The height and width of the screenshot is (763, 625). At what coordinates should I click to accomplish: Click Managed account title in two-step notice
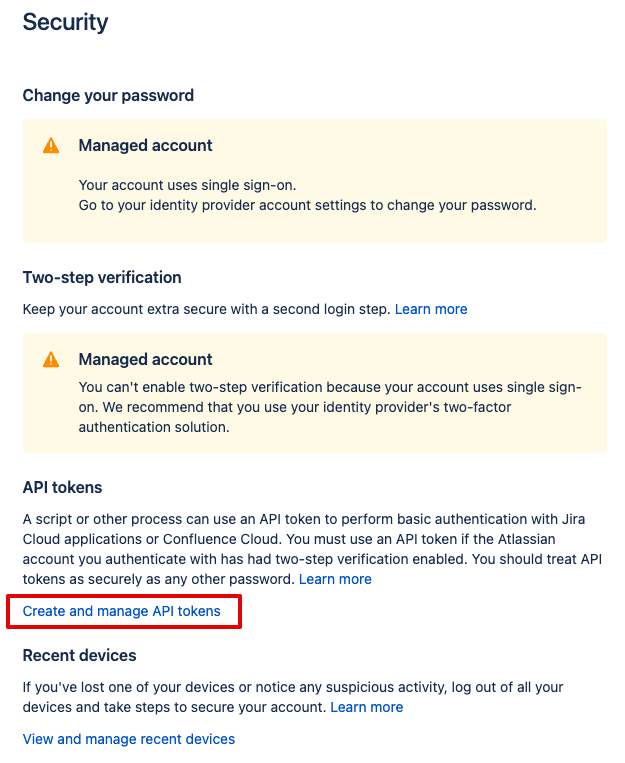(145, 360)
